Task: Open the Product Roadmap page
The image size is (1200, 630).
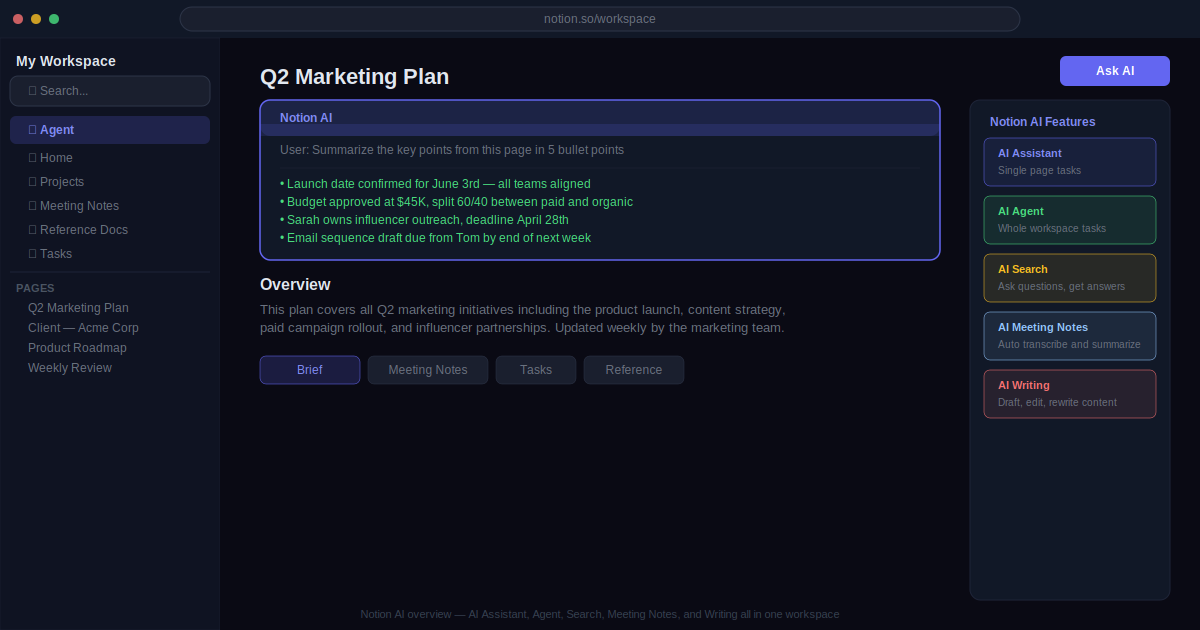Action: tap(77, 348)
